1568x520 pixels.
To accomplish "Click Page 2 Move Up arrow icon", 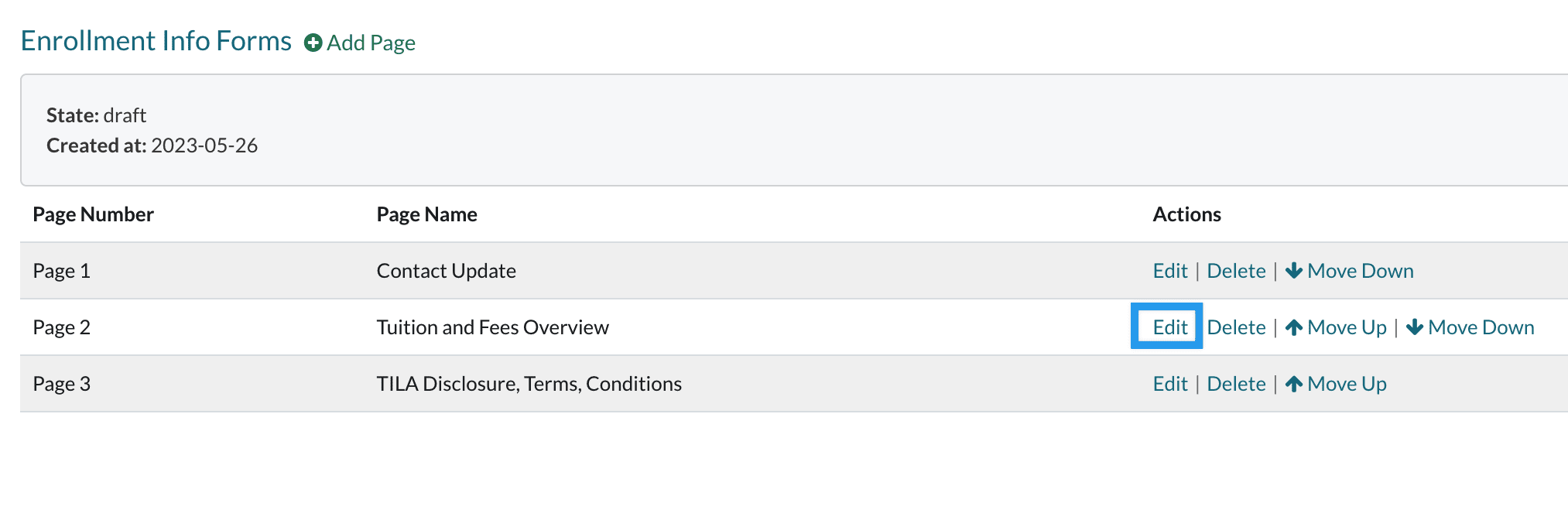I will pos(1293,327).
